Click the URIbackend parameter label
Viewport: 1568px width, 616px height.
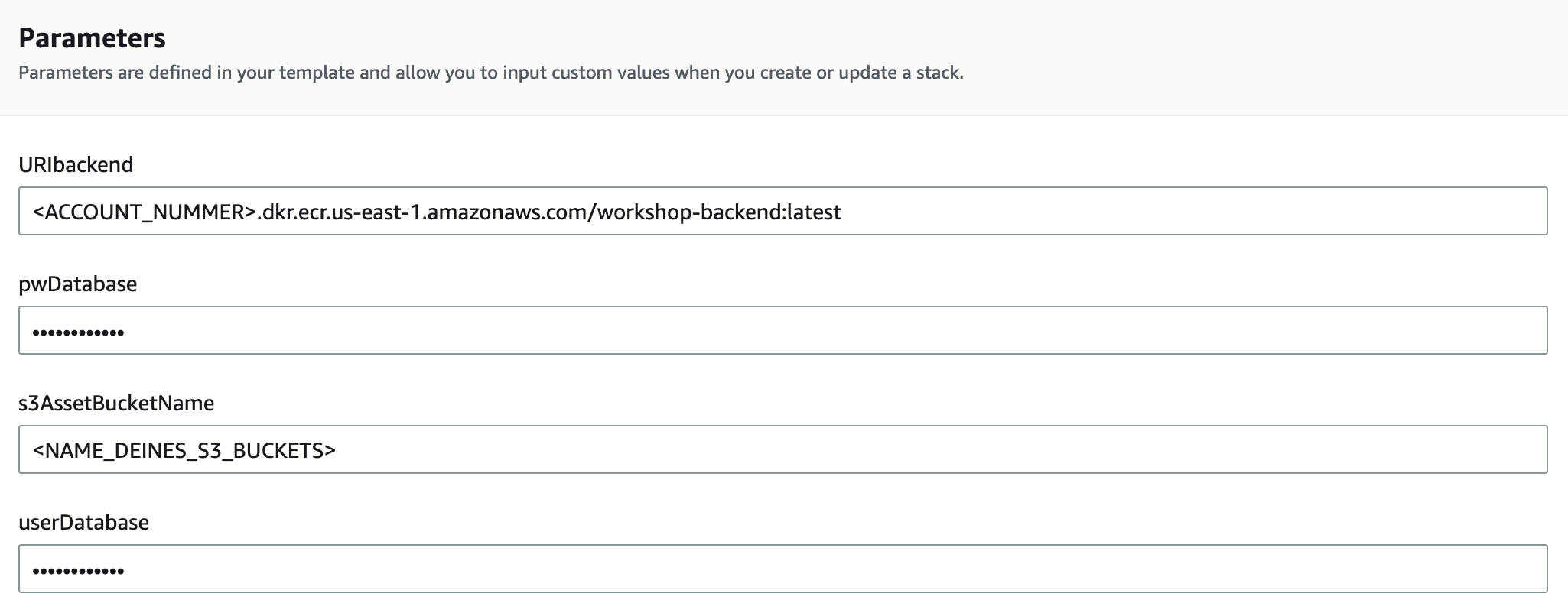(76, 164)
